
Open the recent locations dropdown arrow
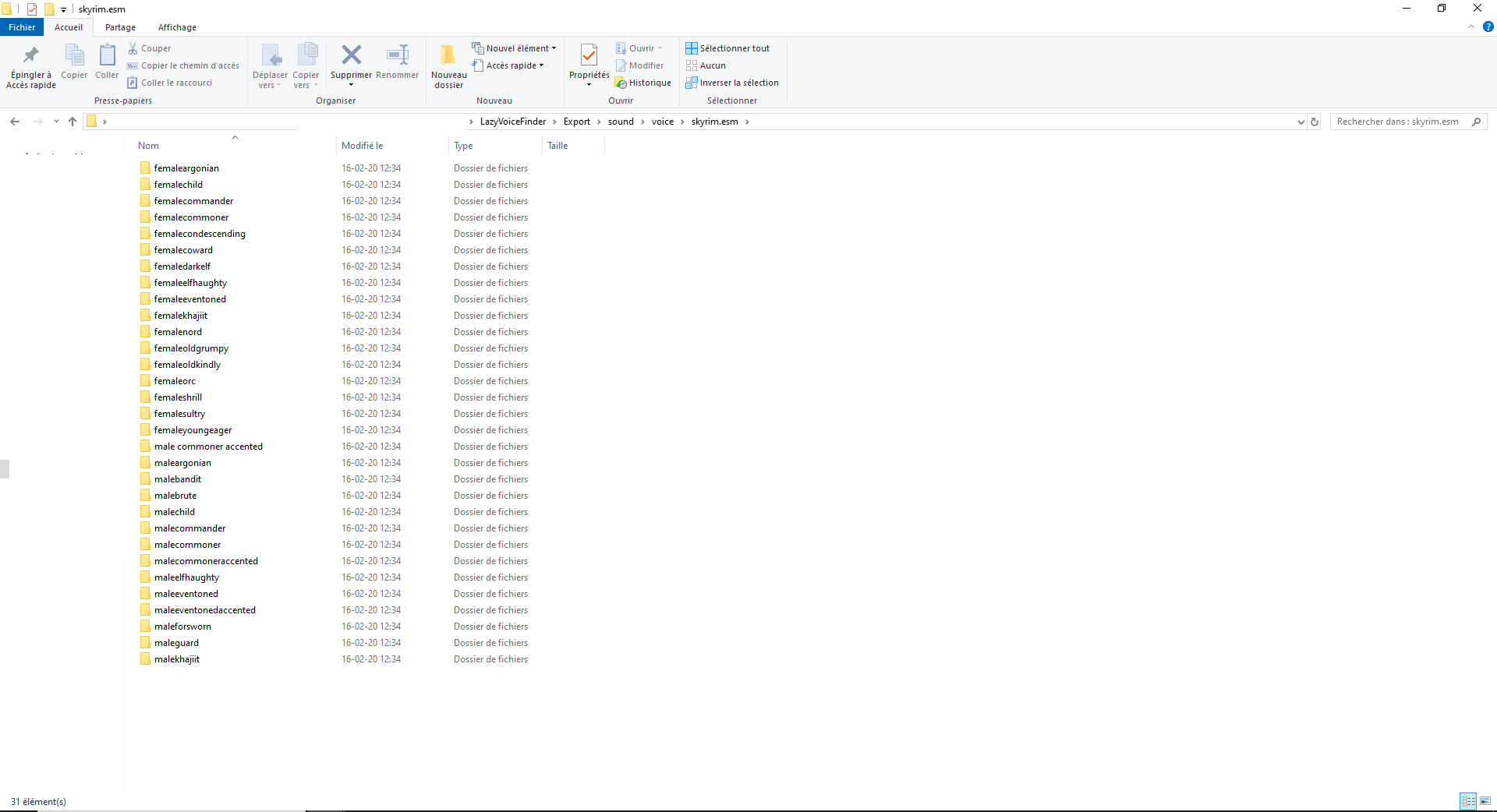tap(56, 122)
